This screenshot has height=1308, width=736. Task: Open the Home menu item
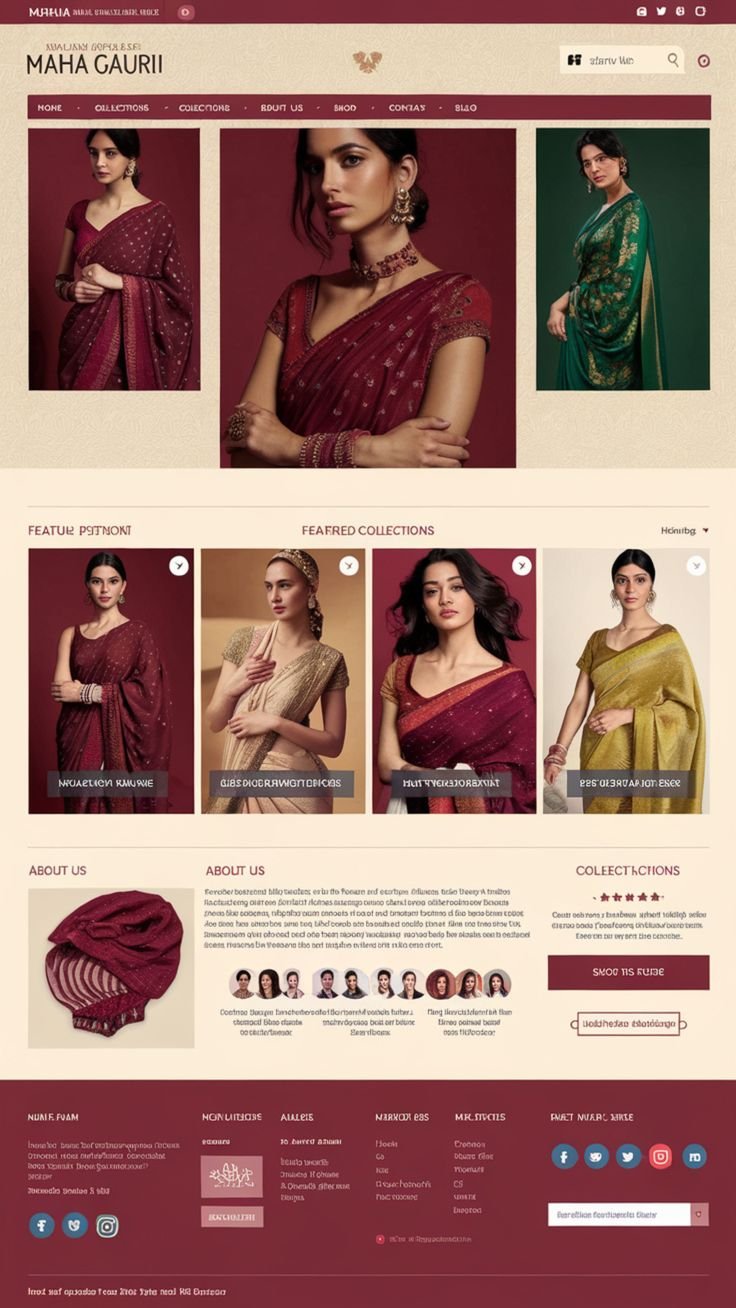[50, 107]
